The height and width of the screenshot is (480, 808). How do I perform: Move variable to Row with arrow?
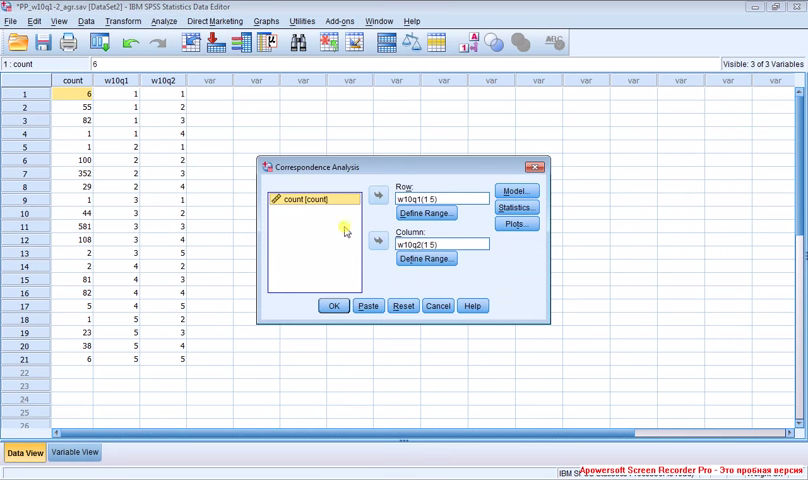pyautogui.click(x=378, y=195)
